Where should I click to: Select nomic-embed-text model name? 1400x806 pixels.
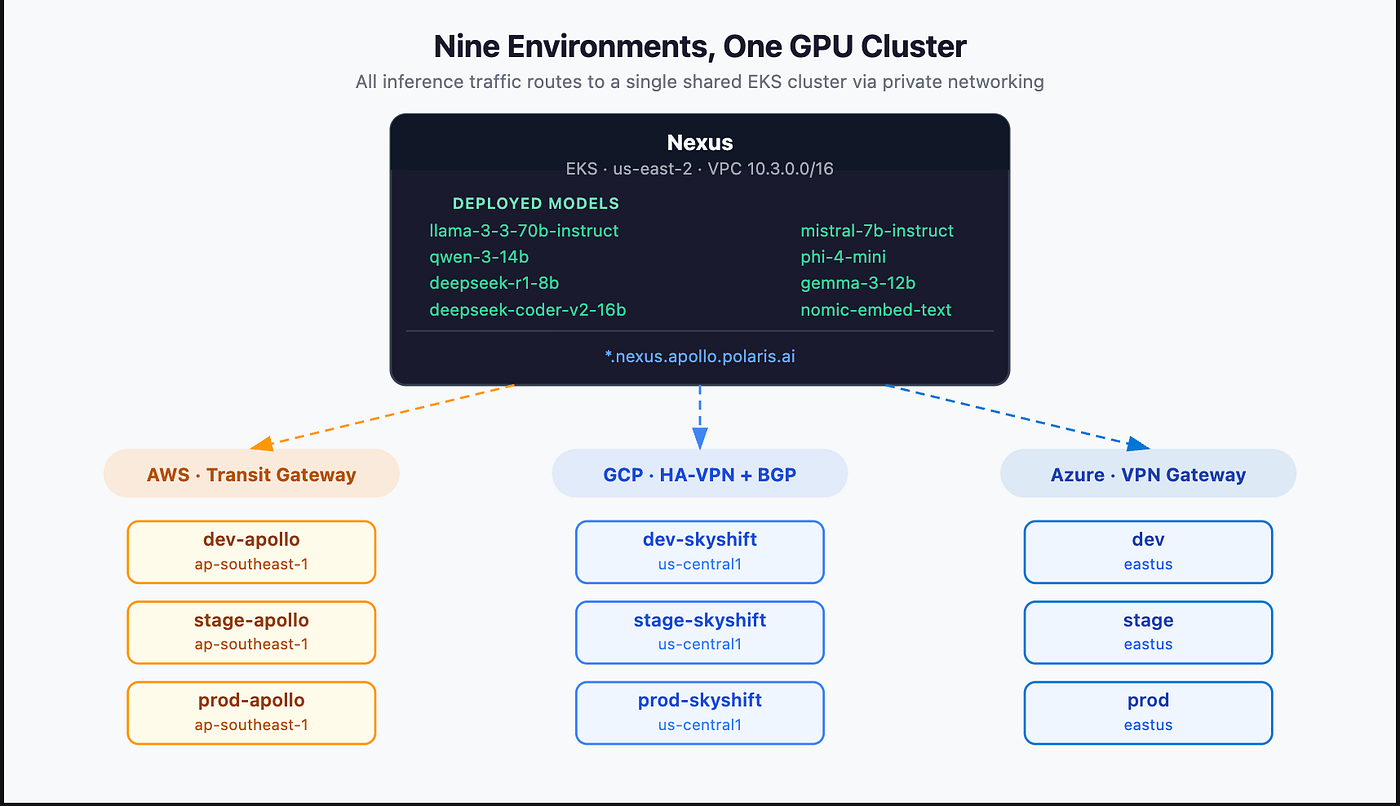pyautogui.click(x=876, y=310)
